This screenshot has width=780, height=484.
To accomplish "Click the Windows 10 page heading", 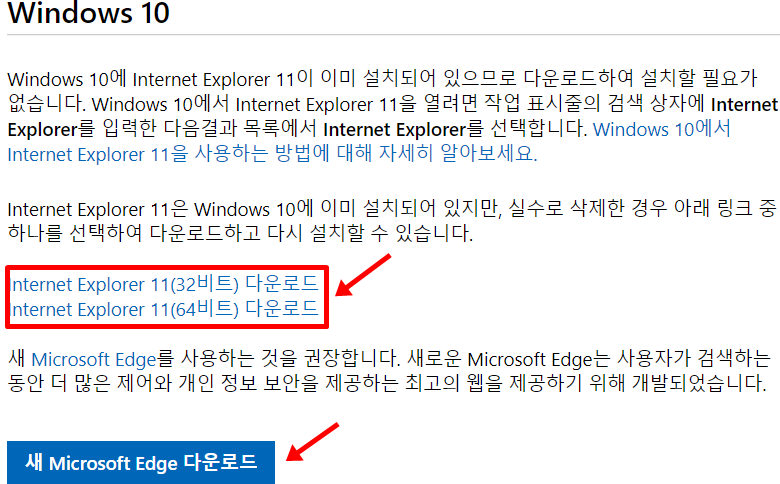I will (89, 13).
